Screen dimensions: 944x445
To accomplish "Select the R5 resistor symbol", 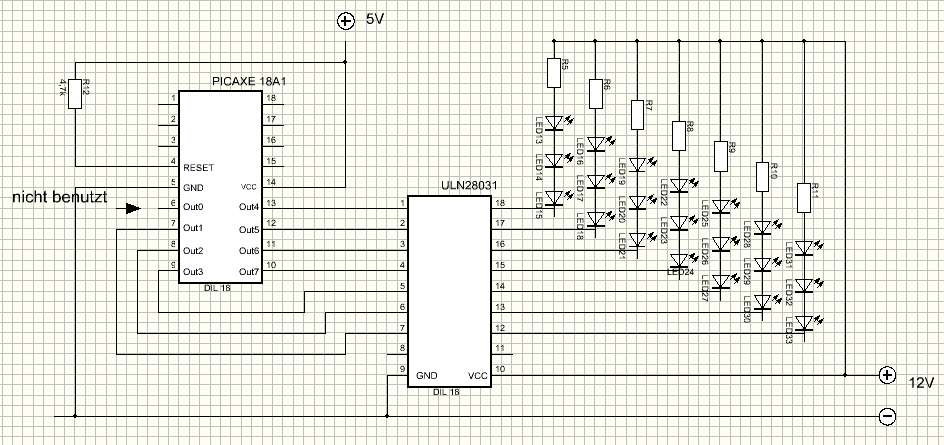I will pyautogui.click(x=554, y=72).
